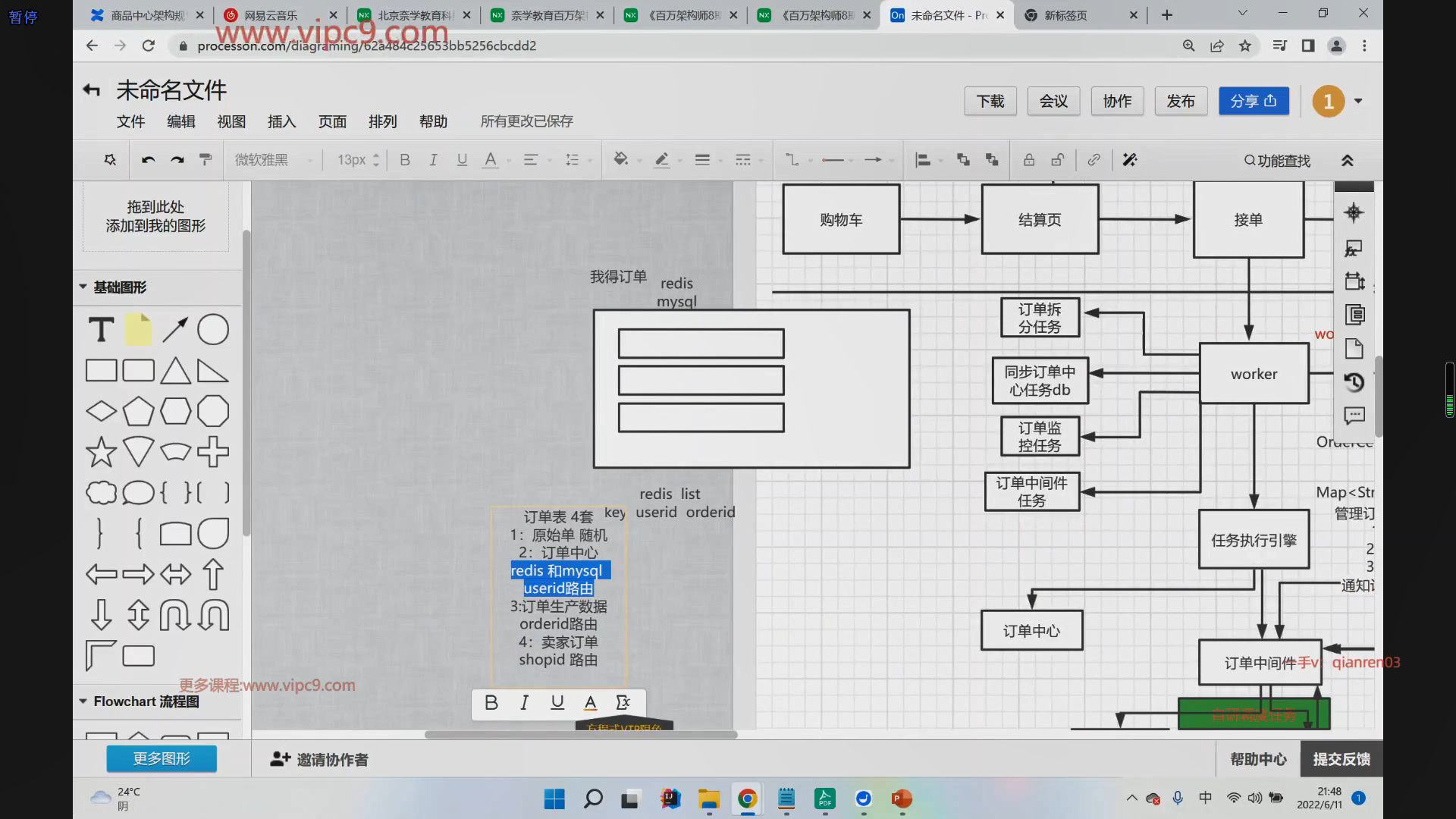Click the insert link icon

coord(1094,160)
